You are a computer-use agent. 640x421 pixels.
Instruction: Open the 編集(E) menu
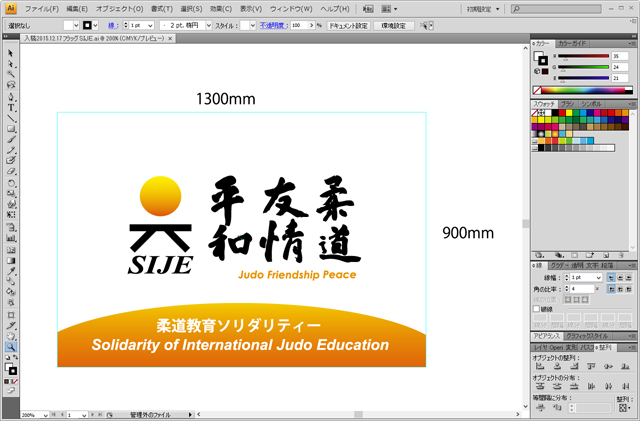(x=77, y=9)
